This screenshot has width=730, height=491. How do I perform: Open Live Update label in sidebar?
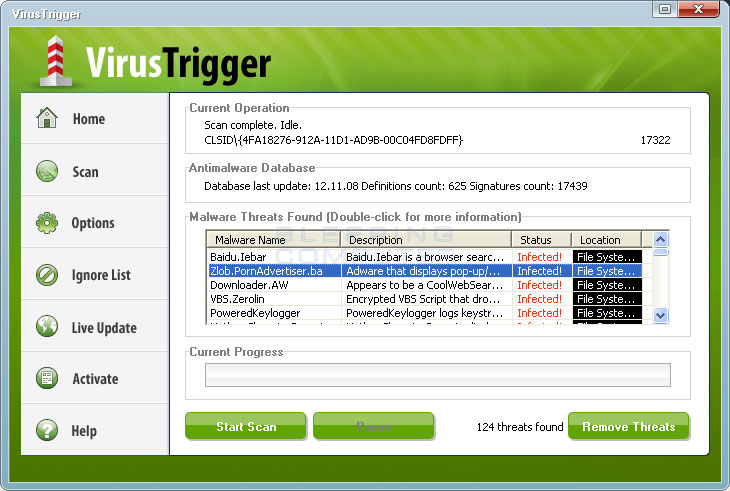point(104,328)
